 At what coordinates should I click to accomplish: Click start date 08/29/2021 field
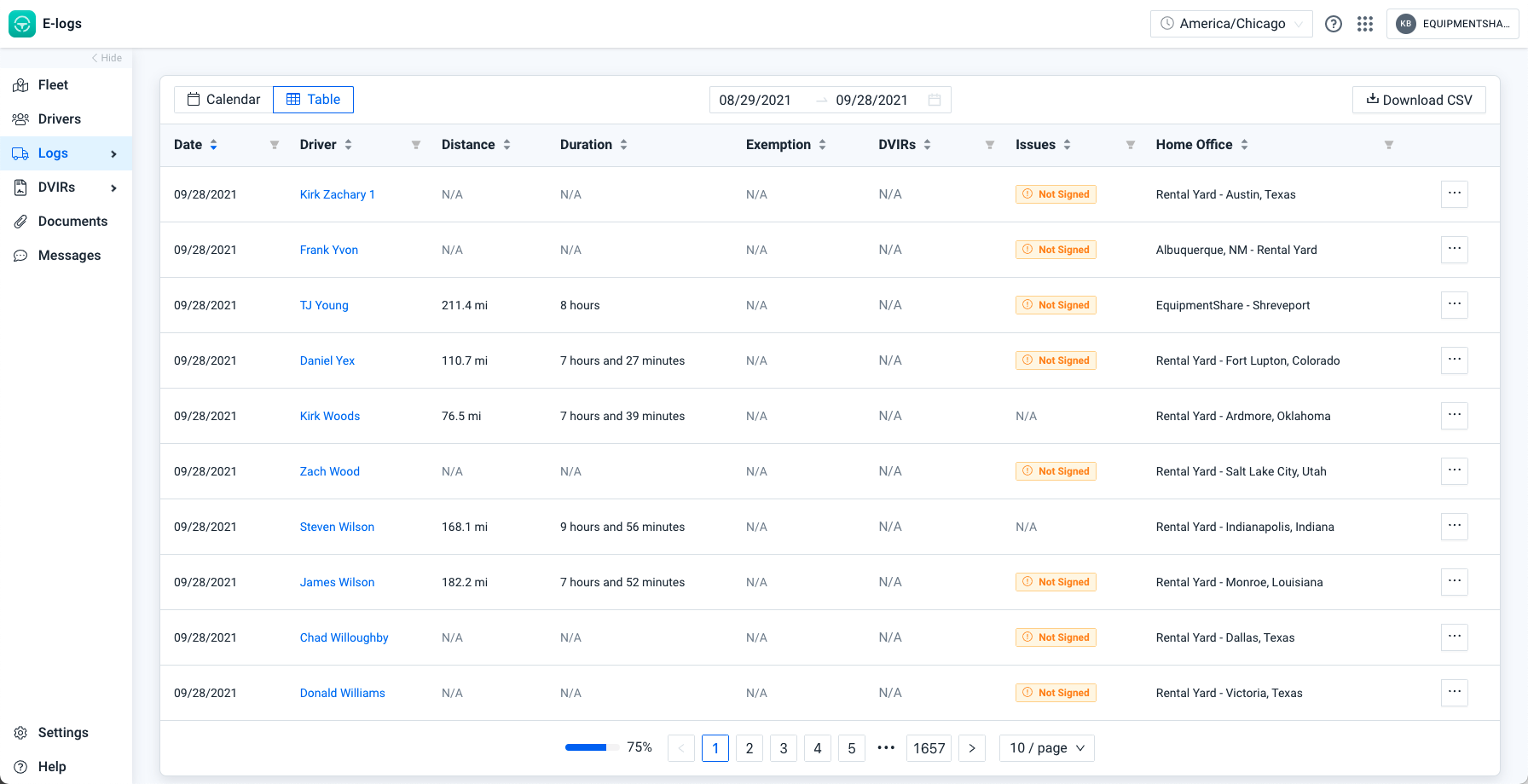click(755, 100)
